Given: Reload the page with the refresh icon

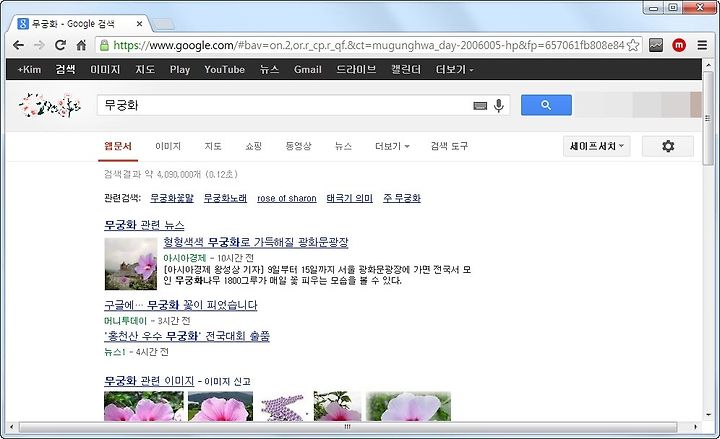Looking at the screenshot, I should [60, 45].
